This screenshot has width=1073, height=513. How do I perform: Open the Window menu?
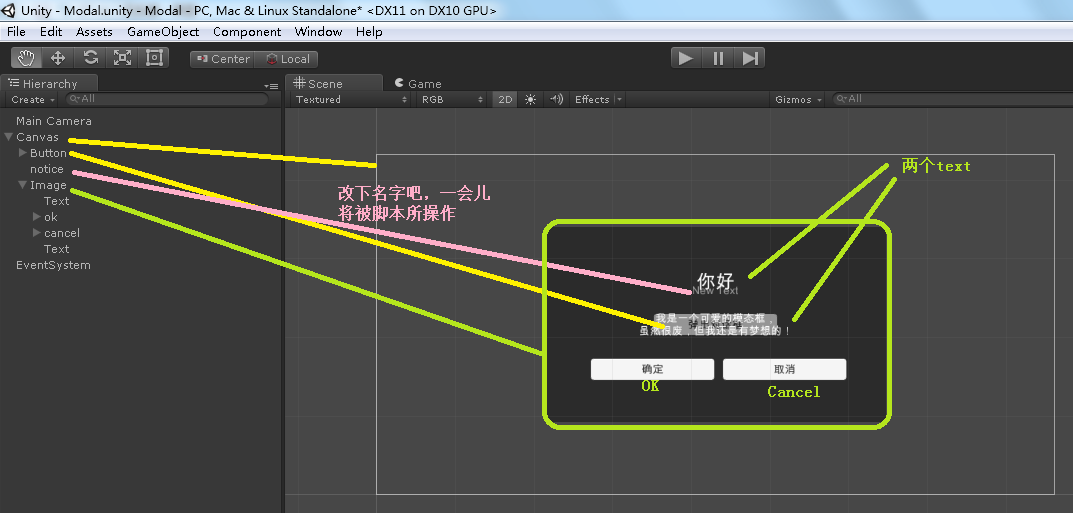click(318, 31)
